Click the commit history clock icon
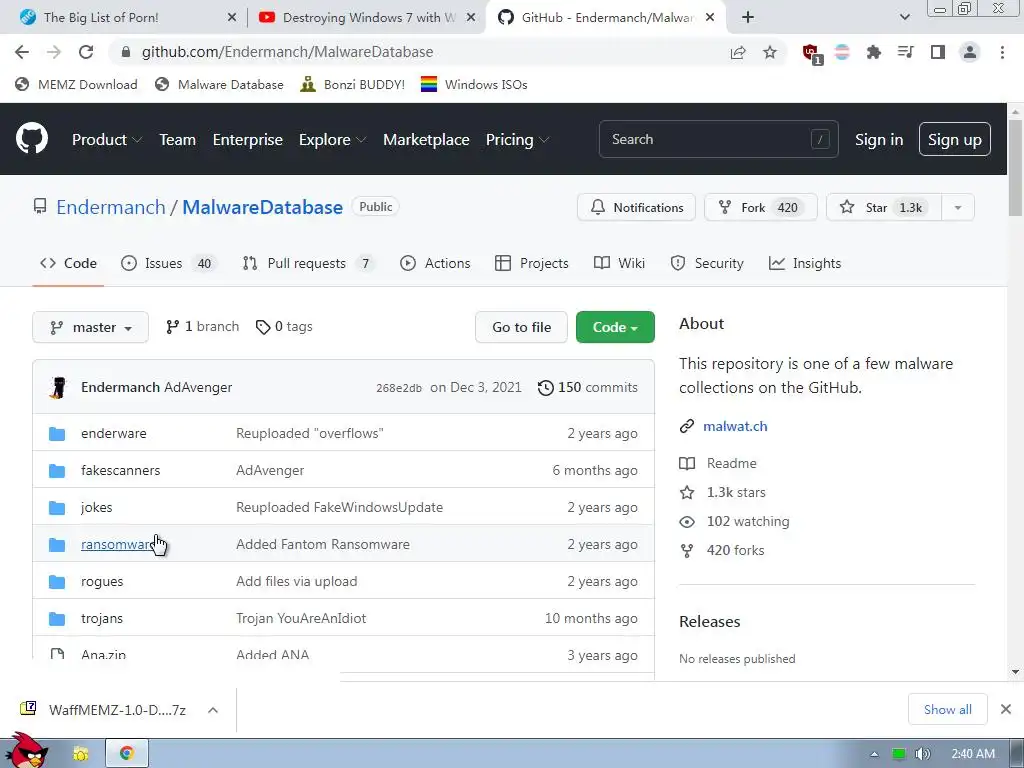The height and width of the screenshot is (768, 1024). (x=545, y=388)
